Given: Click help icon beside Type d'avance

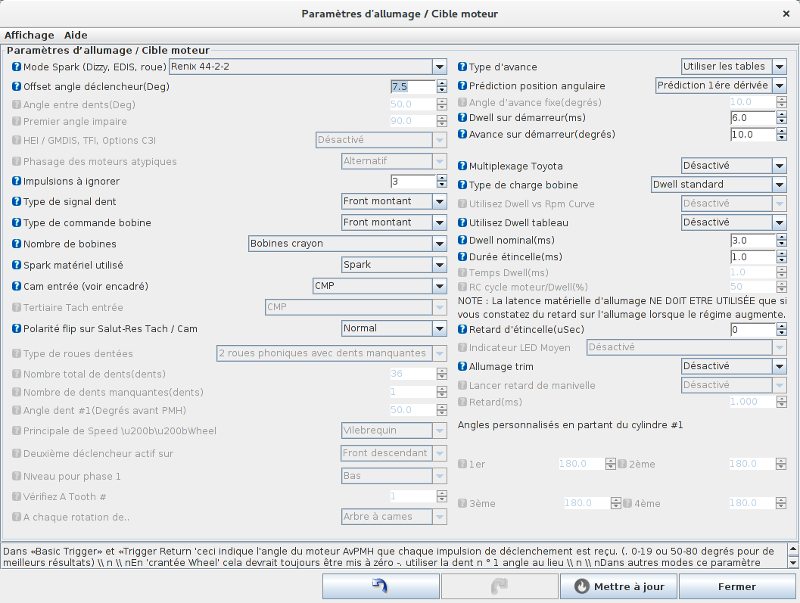Looking at the screenshot, I should [463, 67].
